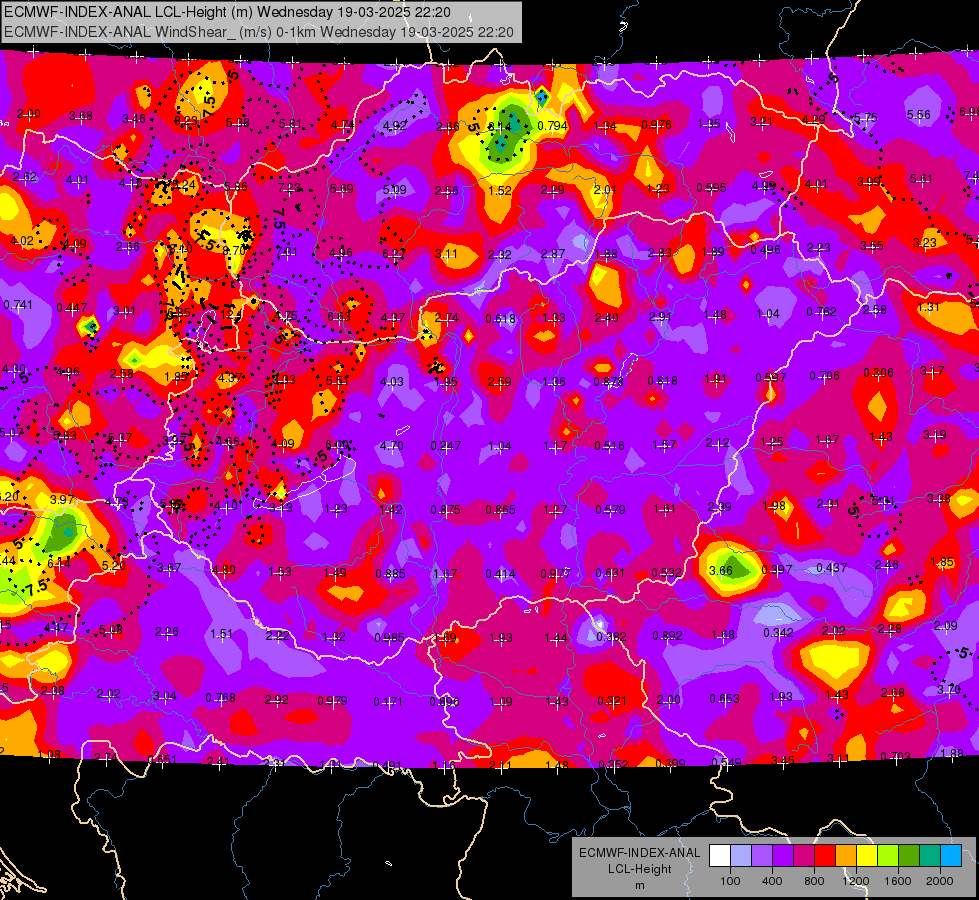Pick the medium purple swatch left of 400
Viewport: 979px width, 900px height.
point(762,856)
